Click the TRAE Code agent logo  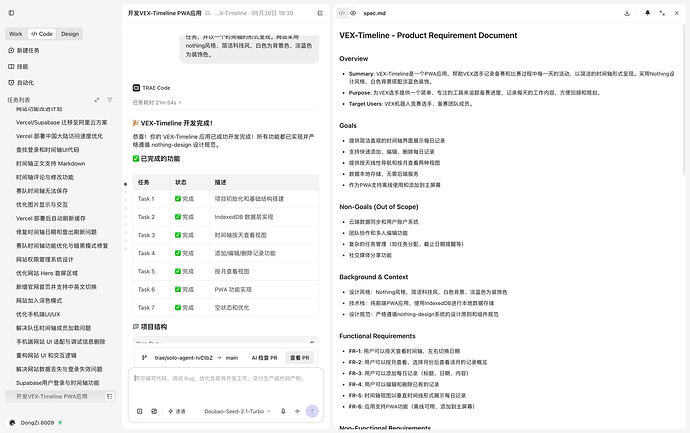[136, 88]
